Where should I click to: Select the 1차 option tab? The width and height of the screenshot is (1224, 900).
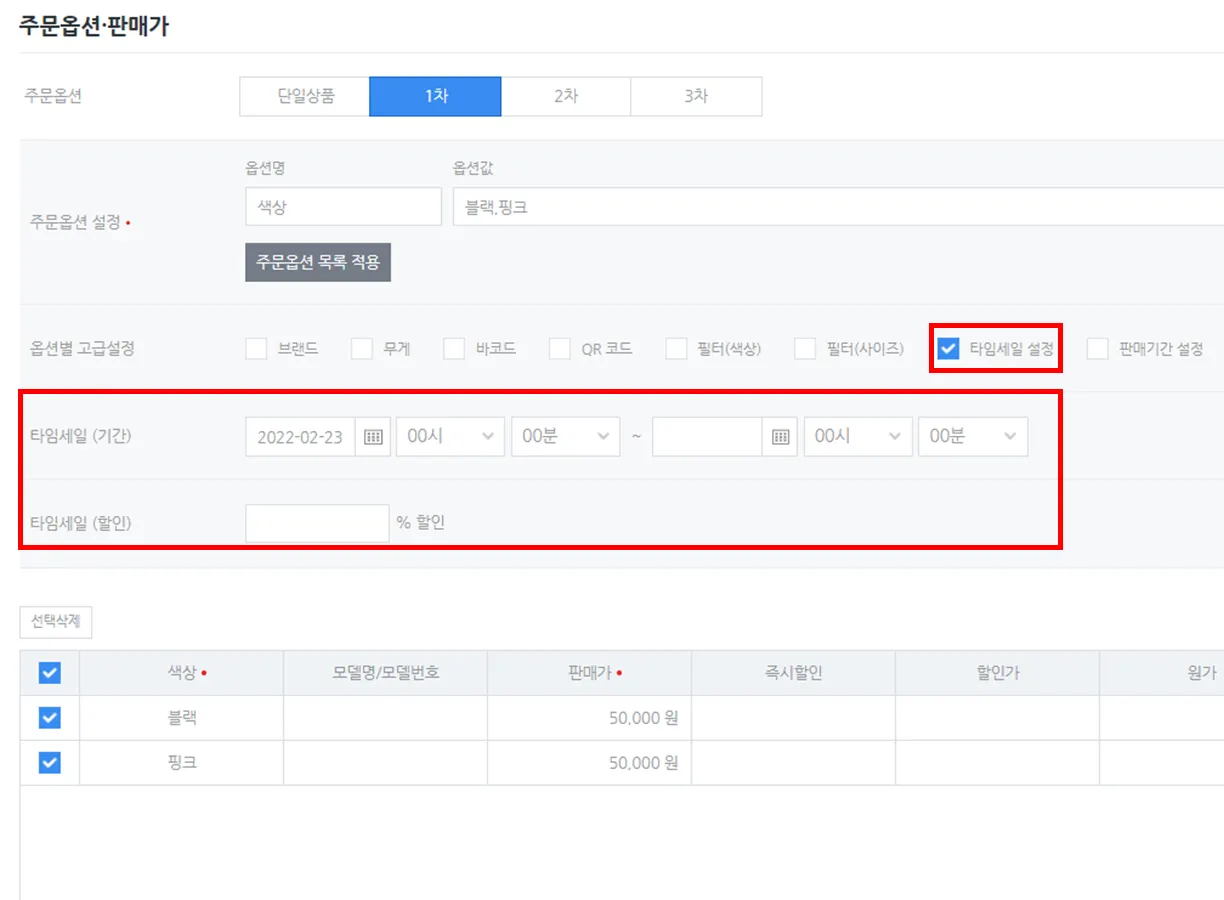[x=435, y=97]
